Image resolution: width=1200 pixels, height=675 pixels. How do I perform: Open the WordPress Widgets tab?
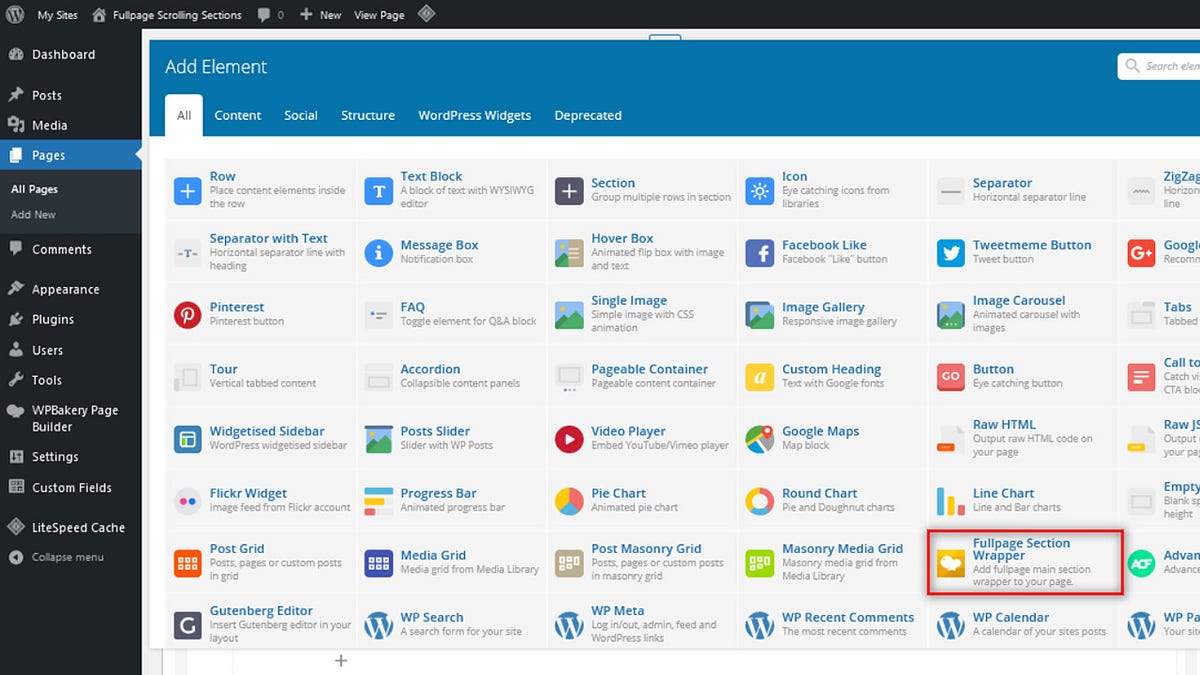pyautogui.click(x=475, y=115)
